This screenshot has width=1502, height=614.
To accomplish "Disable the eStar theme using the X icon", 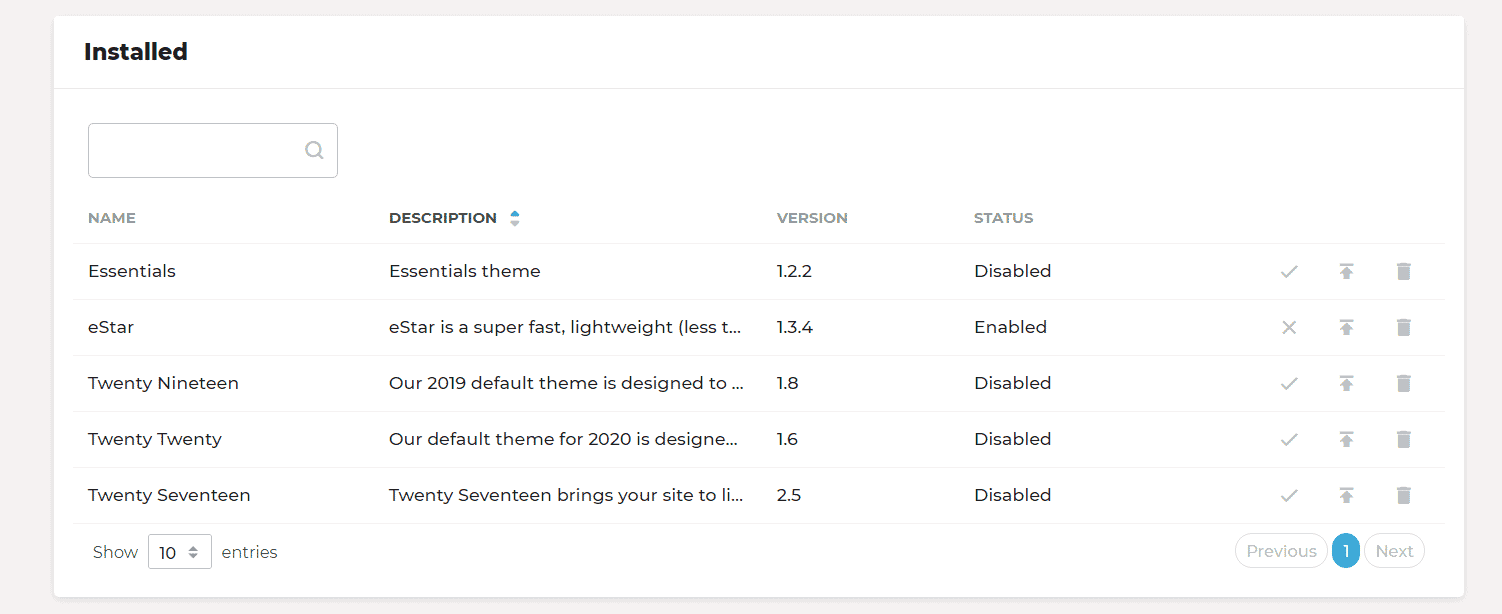I will [1289, 327].
